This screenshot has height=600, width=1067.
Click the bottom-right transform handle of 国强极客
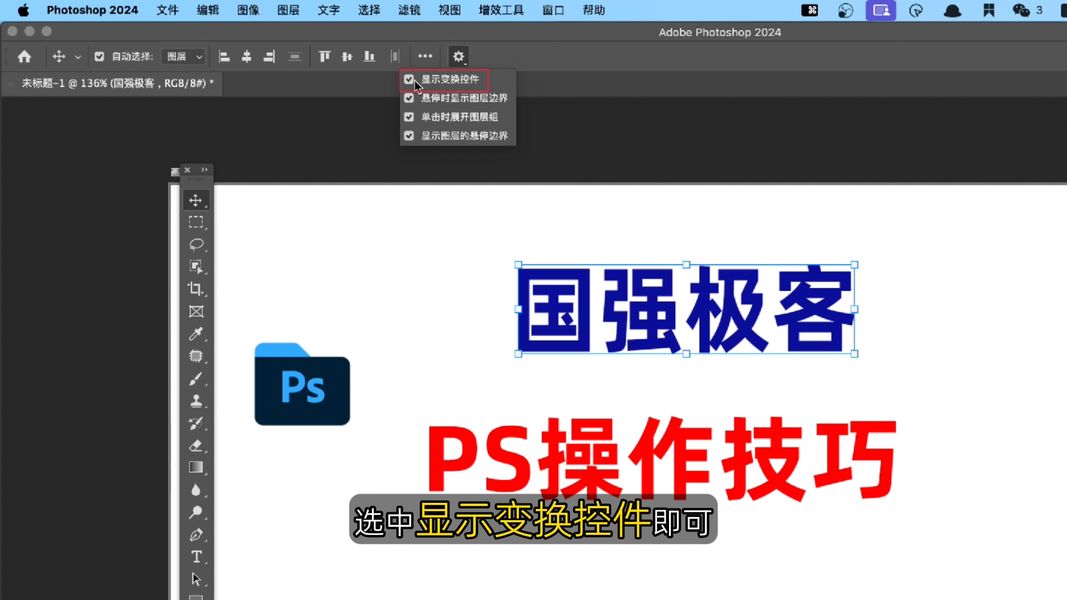(x=855, y=354)
